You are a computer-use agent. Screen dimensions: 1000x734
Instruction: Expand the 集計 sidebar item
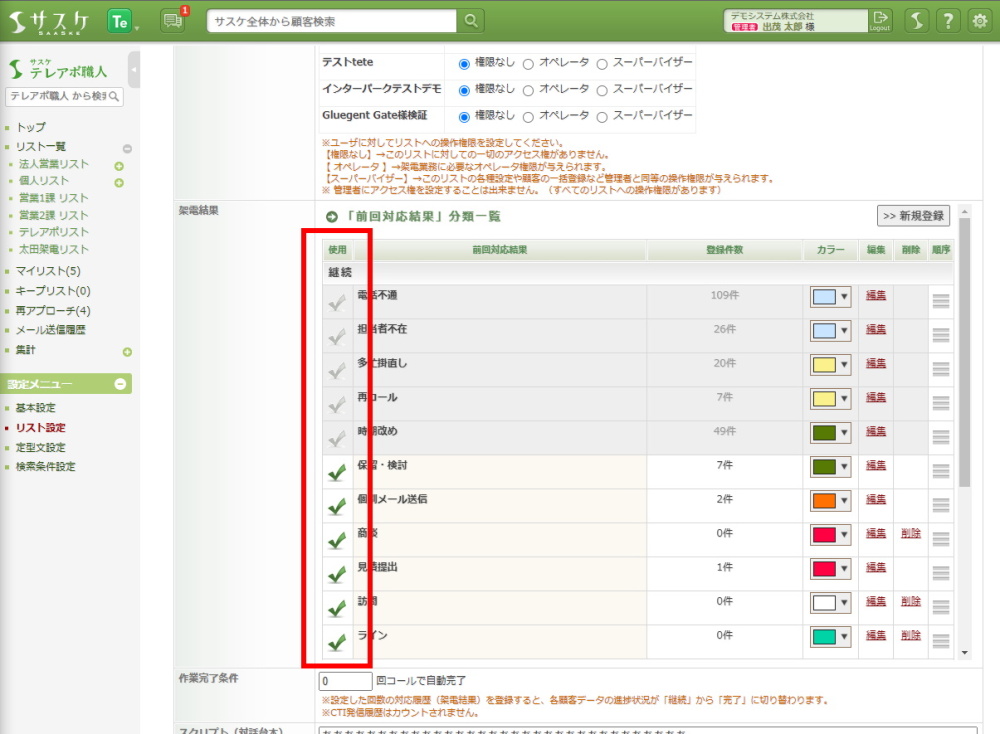click(x=127, y=352)
